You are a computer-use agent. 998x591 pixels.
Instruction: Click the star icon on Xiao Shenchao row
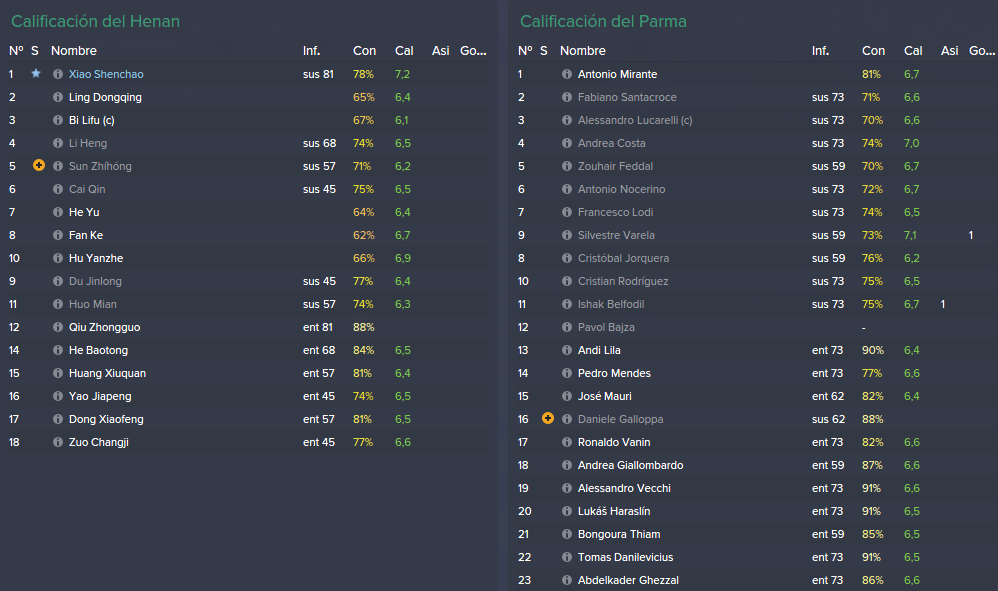click(x=36, y=73)
